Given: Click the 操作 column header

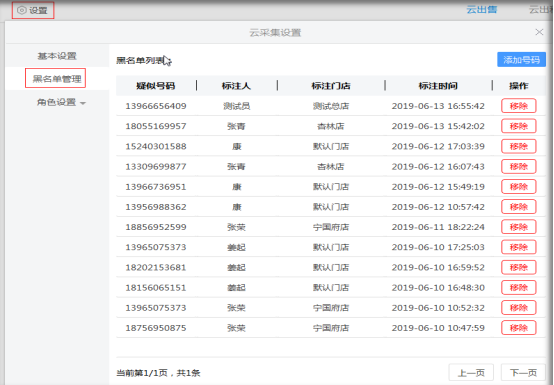Looking at the screenshot, I should point(519,86).
